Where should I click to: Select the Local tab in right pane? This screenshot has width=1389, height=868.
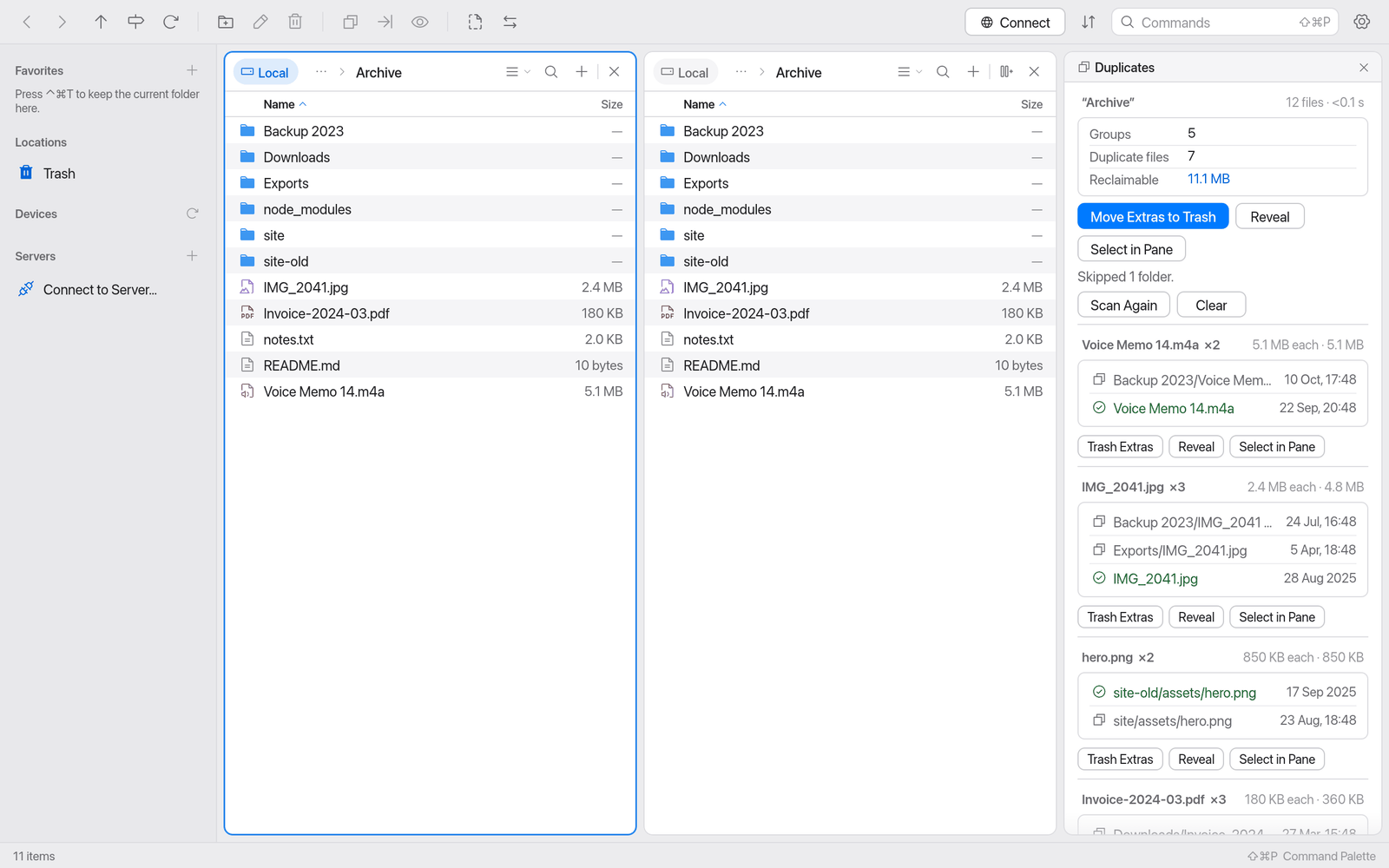(x=686, y=72)
